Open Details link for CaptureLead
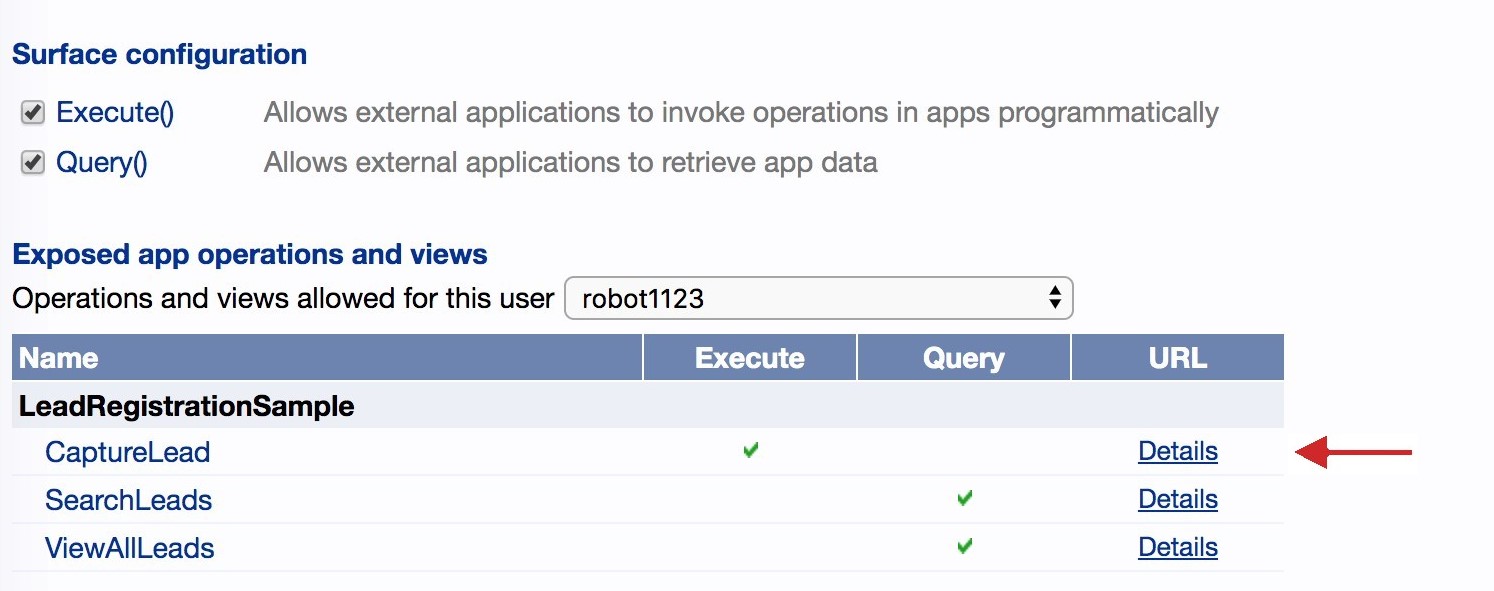The image size is (1494, 591). pos(1177,452)
